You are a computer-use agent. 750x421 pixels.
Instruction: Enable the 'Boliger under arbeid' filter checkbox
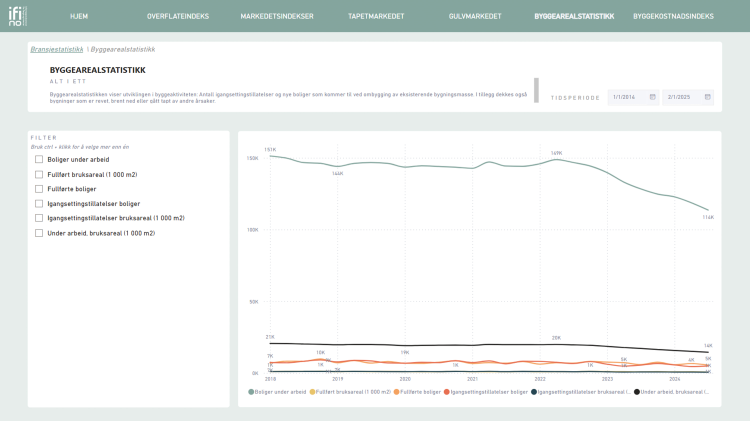click(x=39, y=159)
